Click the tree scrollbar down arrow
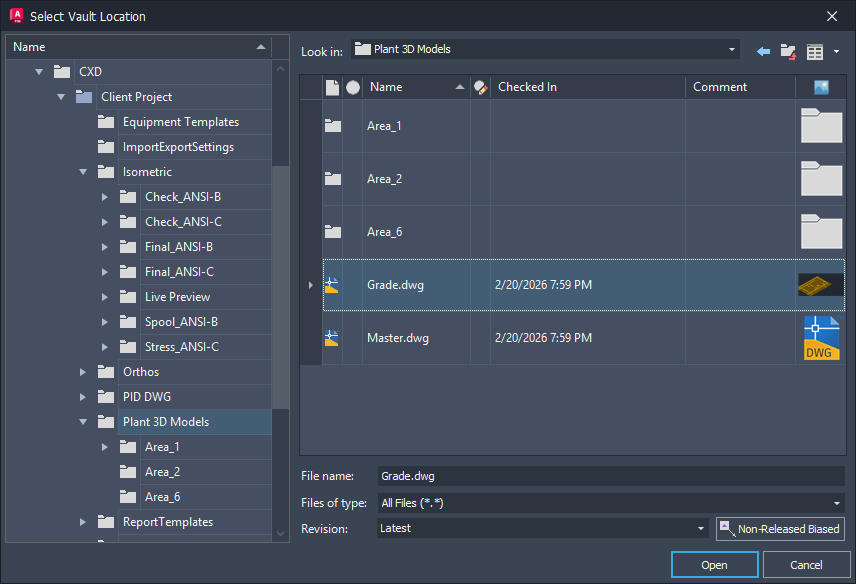 point(281,534)
